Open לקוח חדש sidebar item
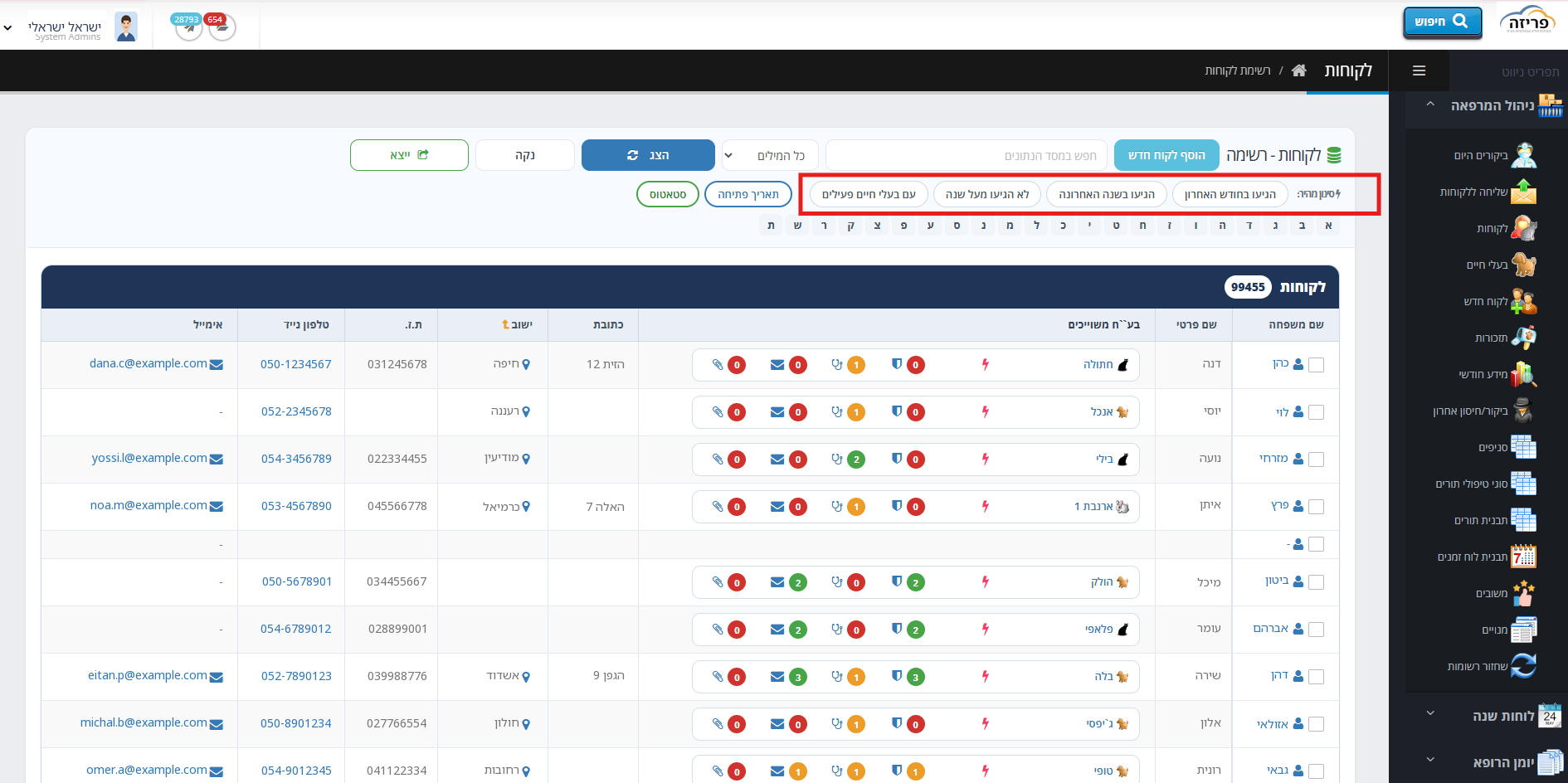The height and width of the screenshot is (783, 1568). coord(1500,301)
